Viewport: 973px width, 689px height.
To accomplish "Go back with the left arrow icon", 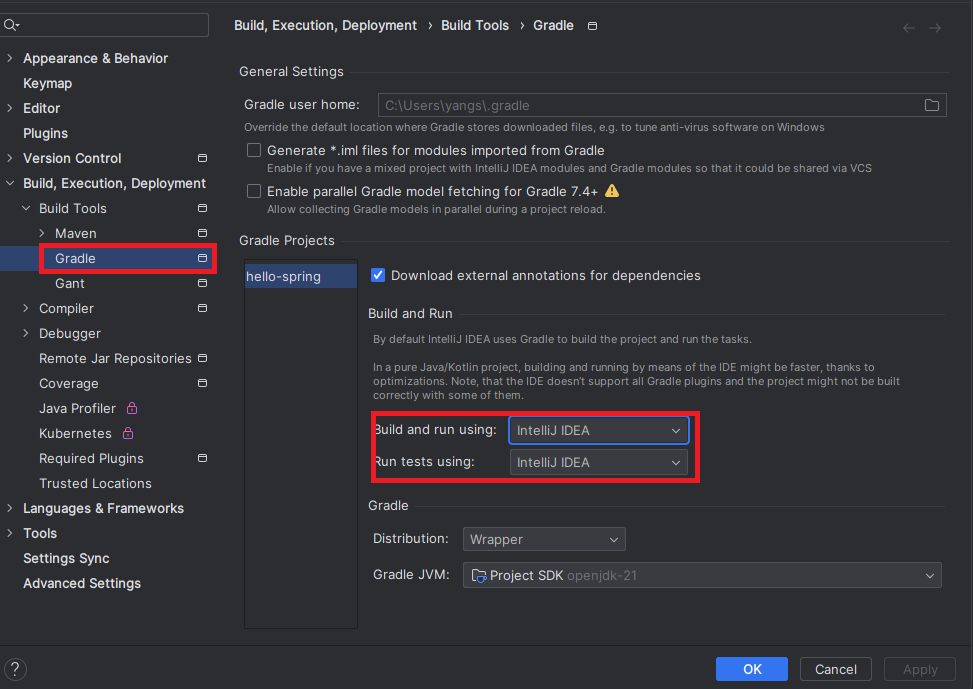I will pos(908,28).
